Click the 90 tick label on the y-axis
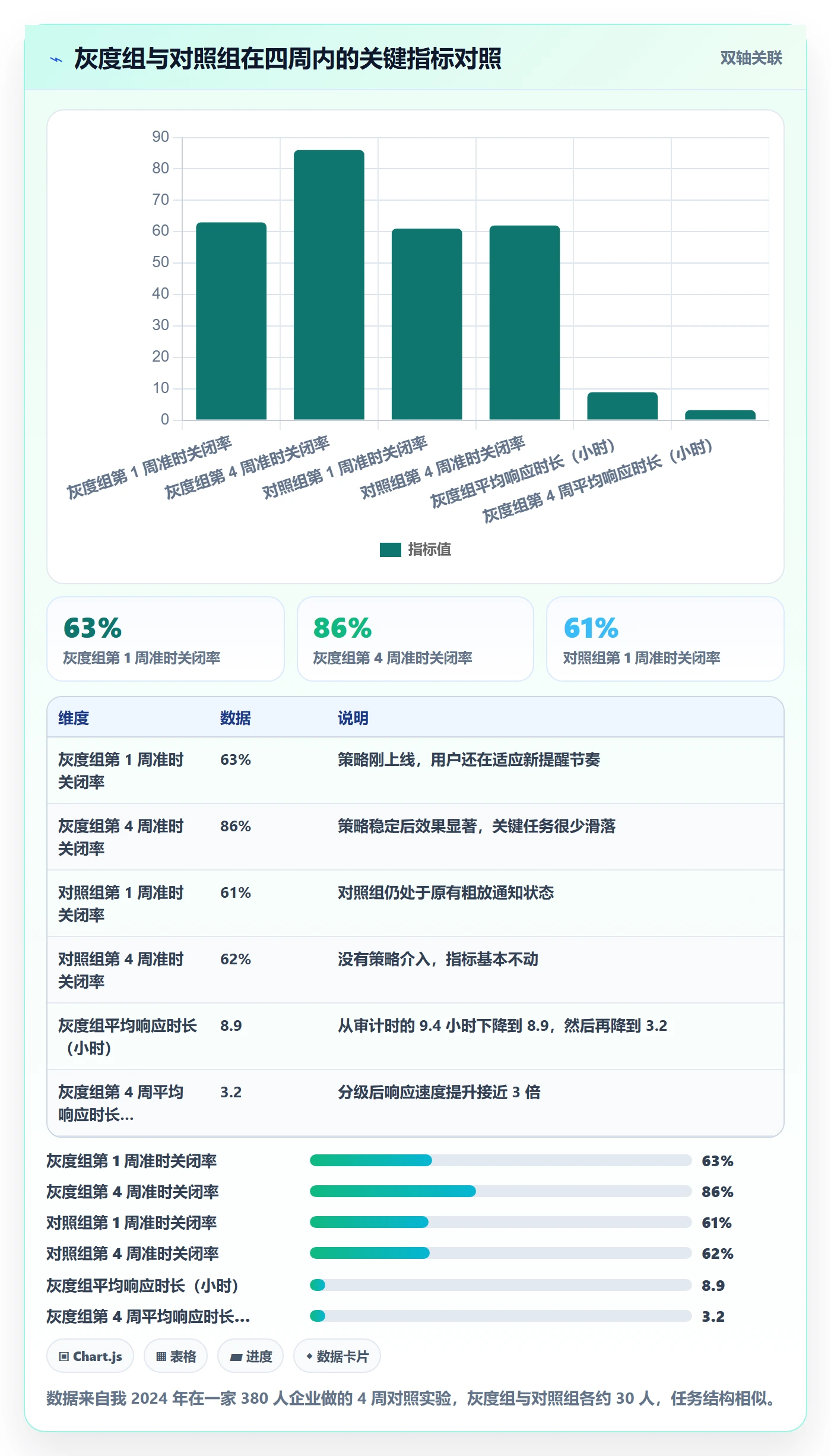The height and width of the screenshot is (1456, 831). coord(160,137)
